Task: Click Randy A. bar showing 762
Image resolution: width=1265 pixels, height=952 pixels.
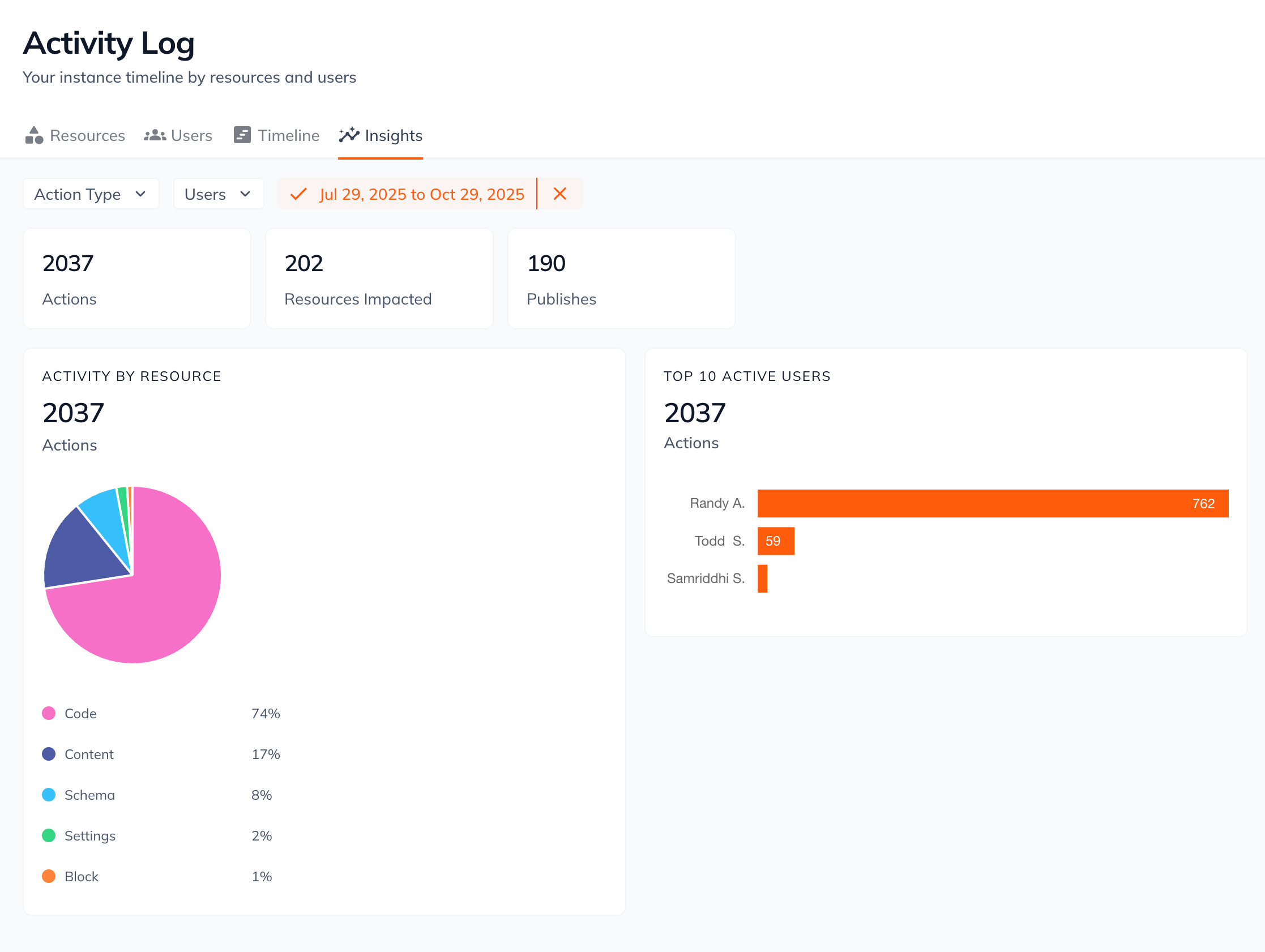Action: pos(992,503)
